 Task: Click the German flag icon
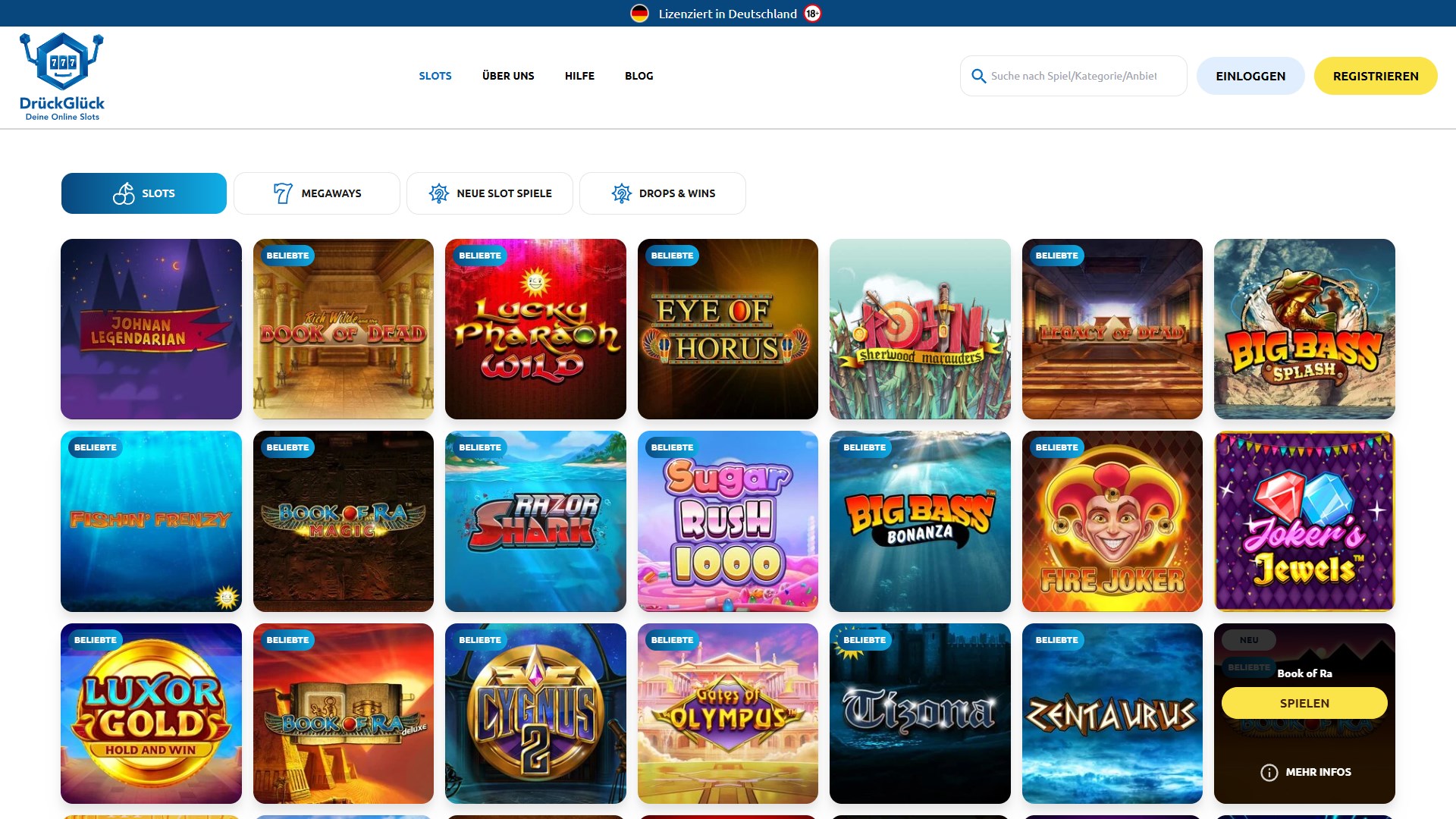click(x=639, y=14)
